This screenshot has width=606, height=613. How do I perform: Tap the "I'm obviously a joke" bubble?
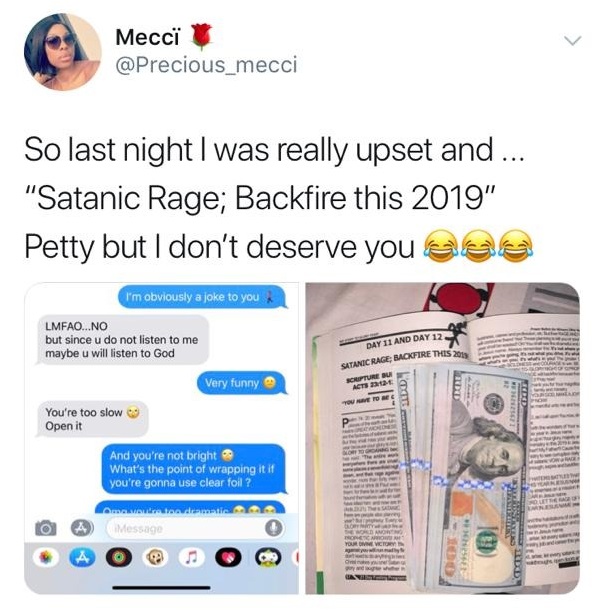click(x=202, y=297)
